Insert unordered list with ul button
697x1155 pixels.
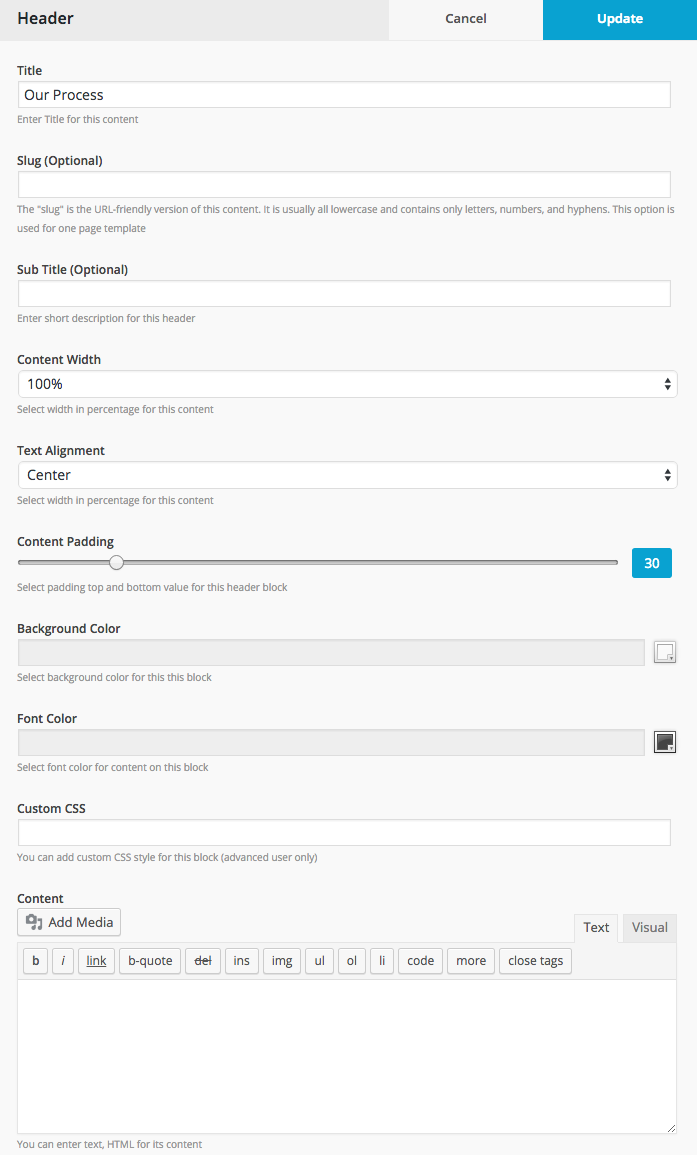point(319,961)
